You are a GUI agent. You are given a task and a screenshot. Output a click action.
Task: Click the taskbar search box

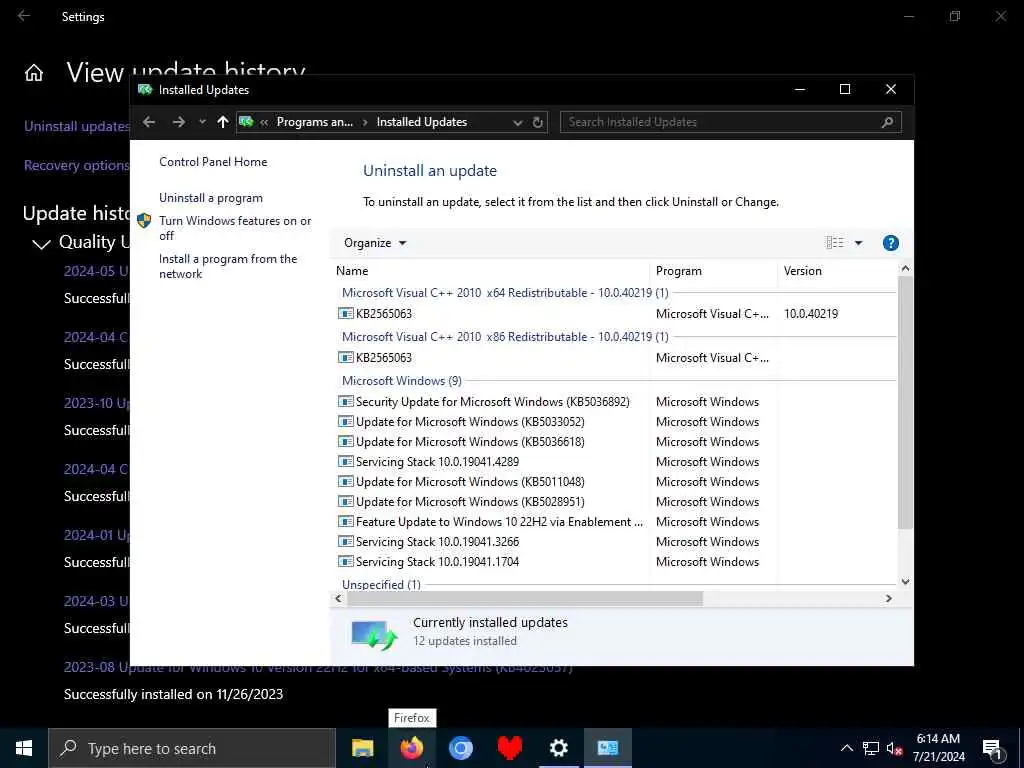click(x=192, y=748)
